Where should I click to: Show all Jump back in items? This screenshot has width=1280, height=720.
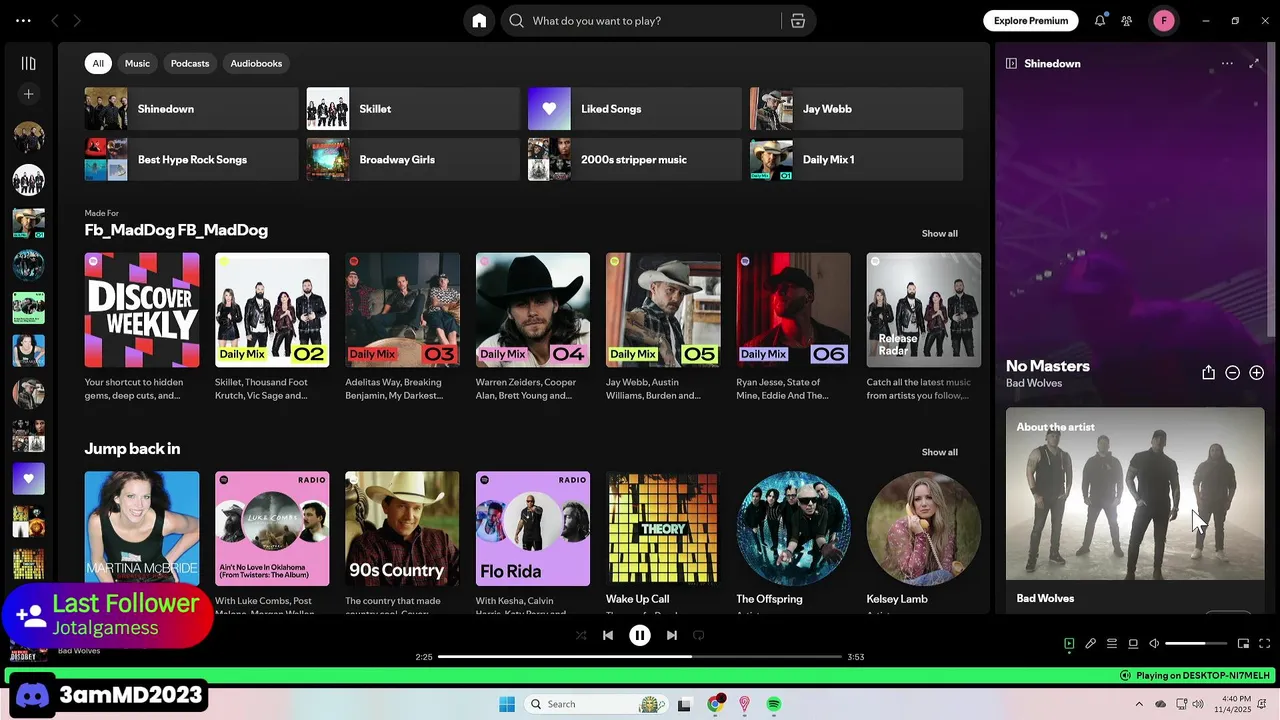939,452
